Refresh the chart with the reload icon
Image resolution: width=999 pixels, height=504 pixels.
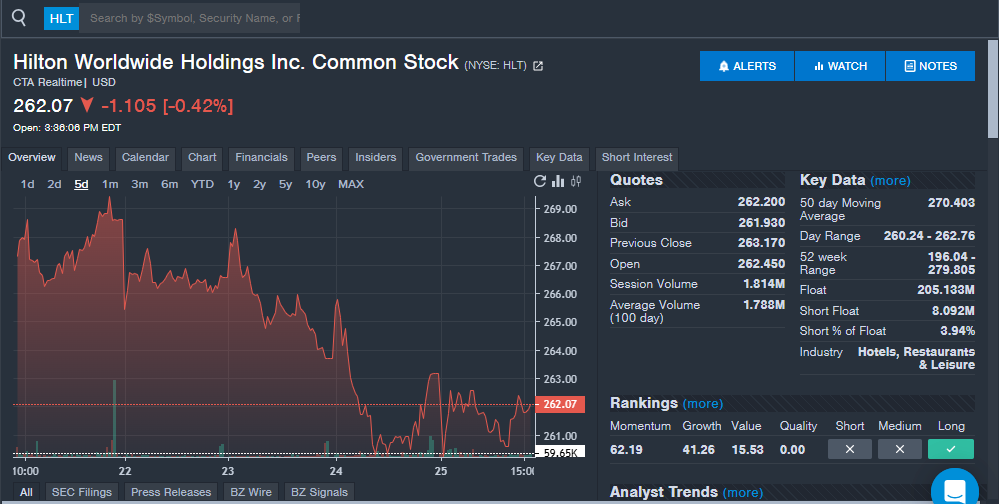click(x=541, y=182)
